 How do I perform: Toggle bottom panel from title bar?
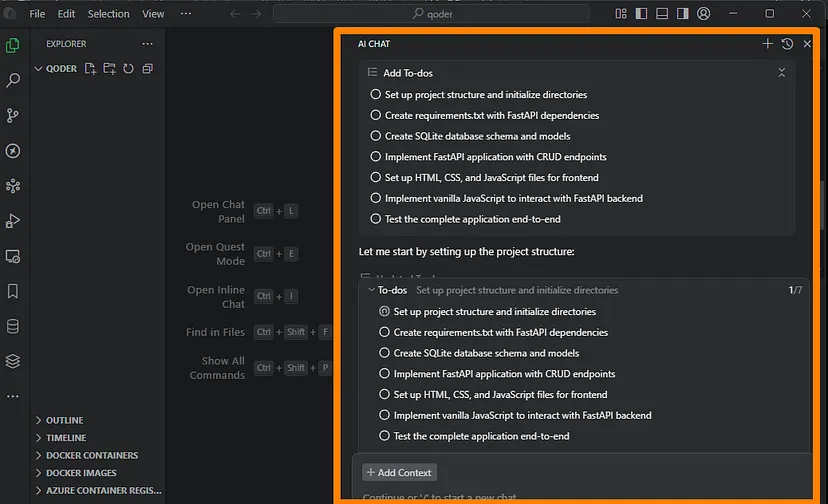click(662, 14)
